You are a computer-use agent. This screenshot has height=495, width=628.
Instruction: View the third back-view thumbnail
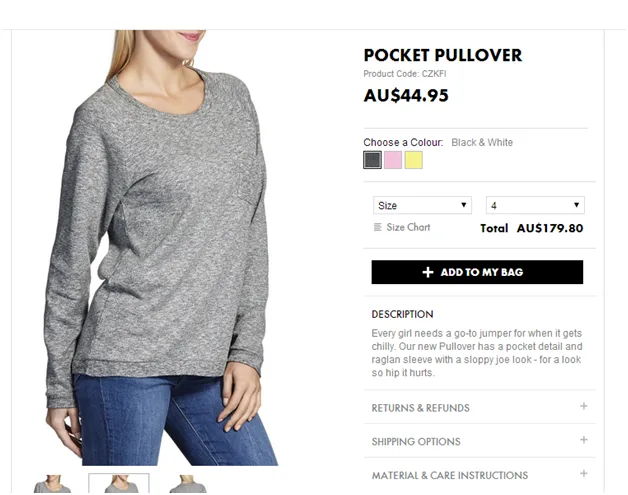tap(188, 484)
